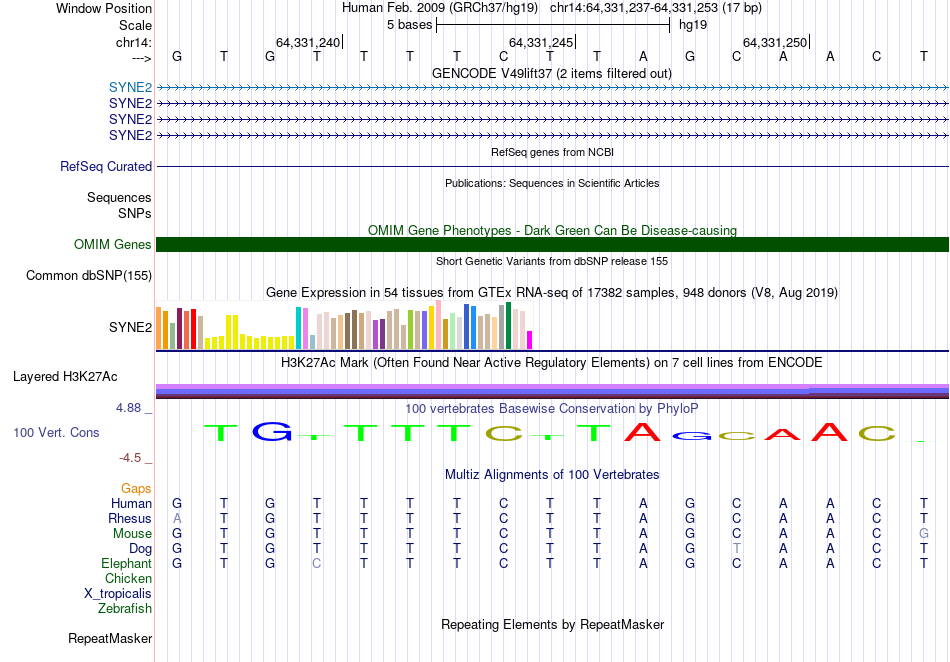Click the light-blue SYNE2 transcript label

130,87
